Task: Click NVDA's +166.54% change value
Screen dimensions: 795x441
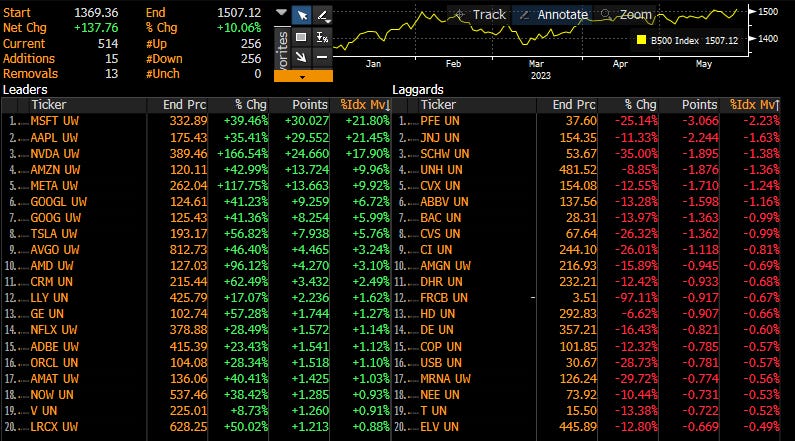Action: pyautogui.click(x=242, y=154)
